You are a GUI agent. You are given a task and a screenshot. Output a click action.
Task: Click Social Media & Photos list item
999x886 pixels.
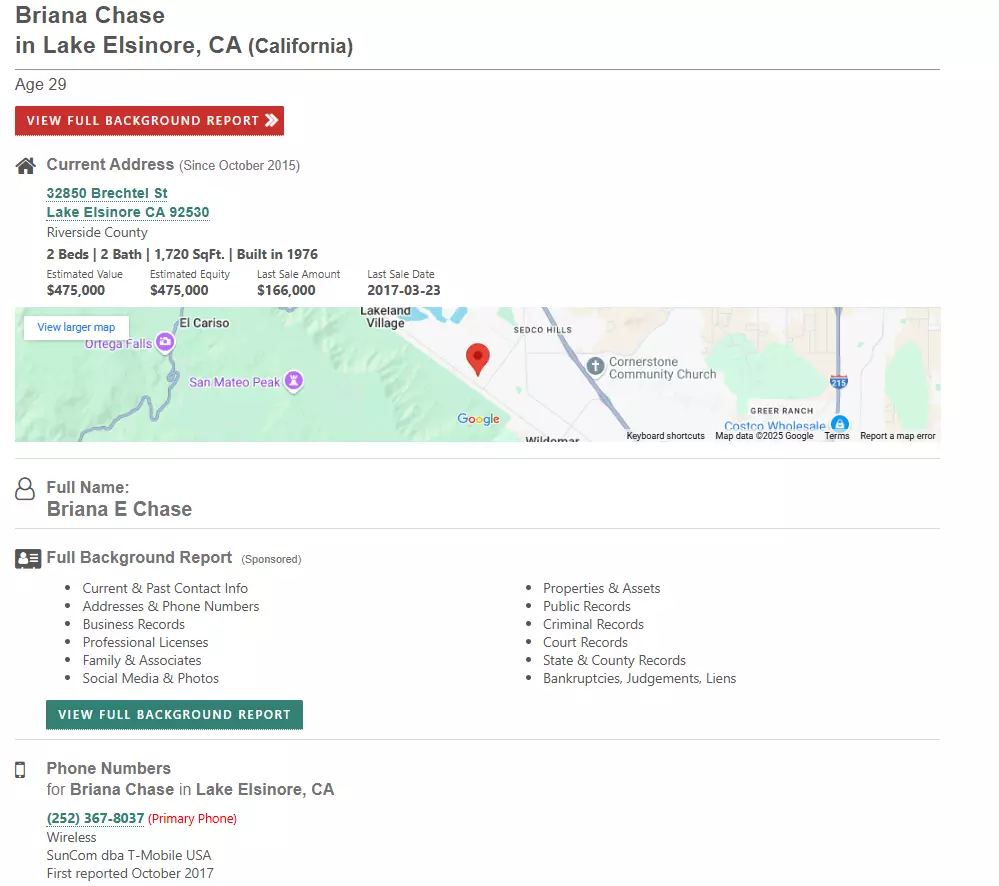point(150,678)
